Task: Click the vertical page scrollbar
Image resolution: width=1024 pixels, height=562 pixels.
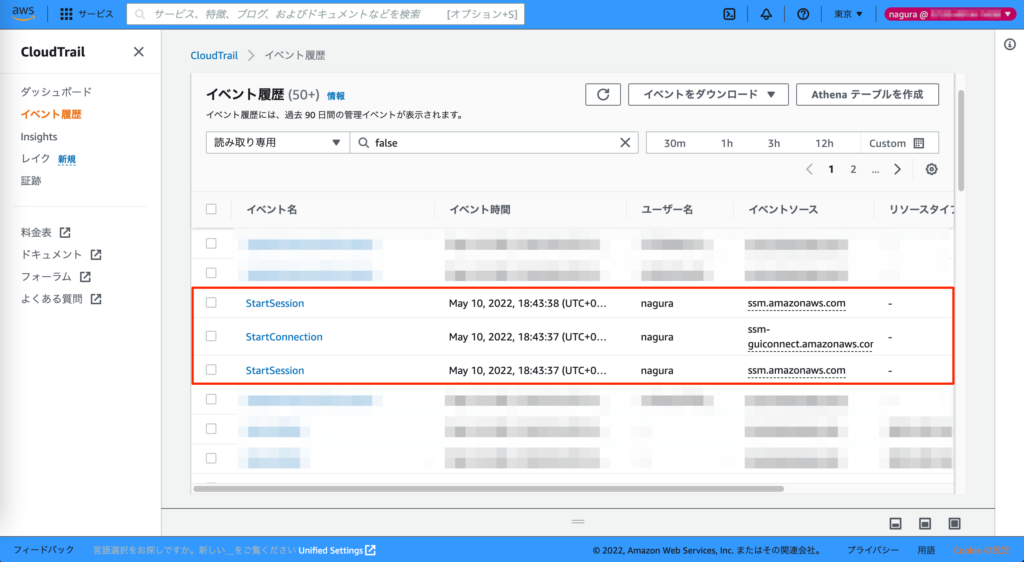Action: (x=961, y=140)
